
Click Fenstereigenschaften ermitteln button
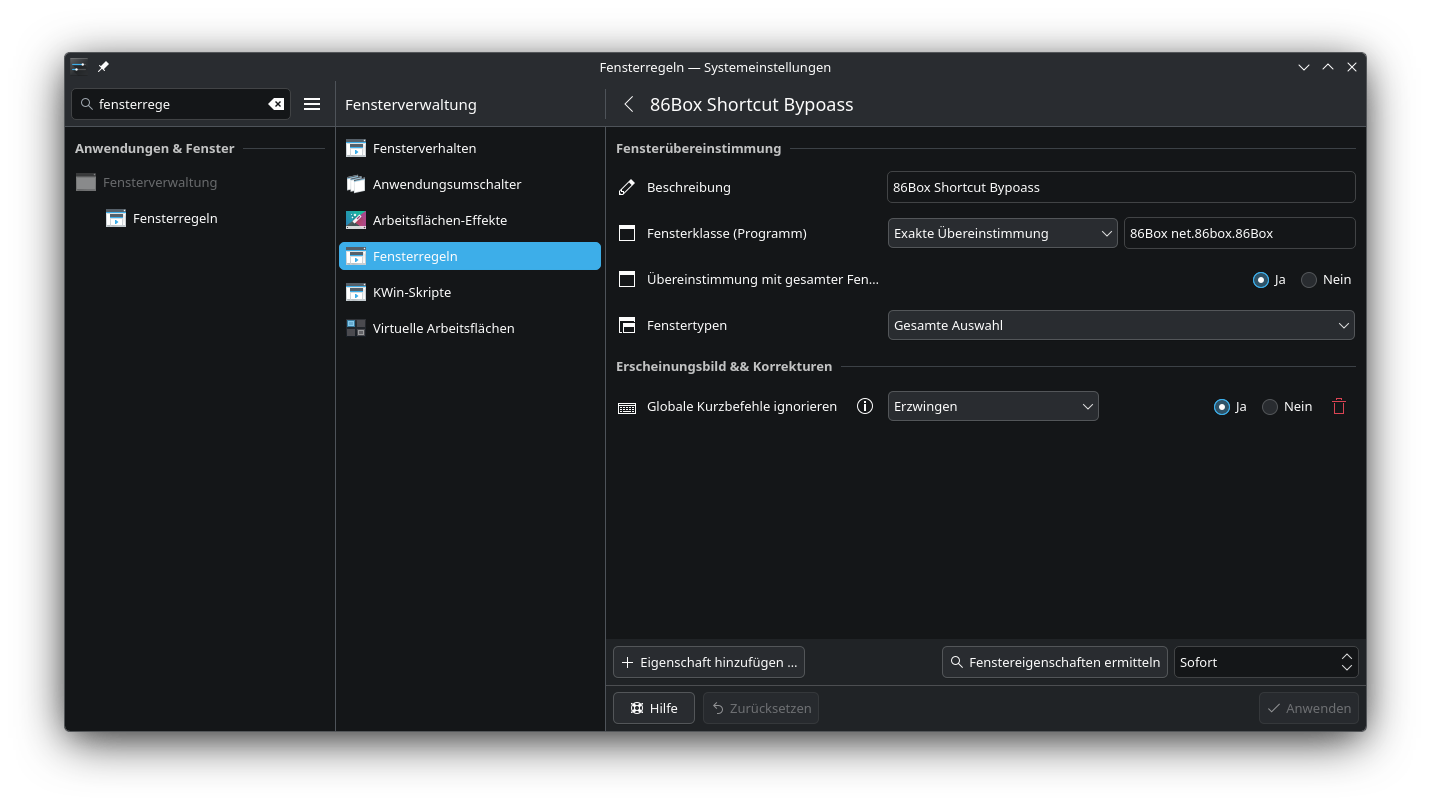tap(1055, 662)
